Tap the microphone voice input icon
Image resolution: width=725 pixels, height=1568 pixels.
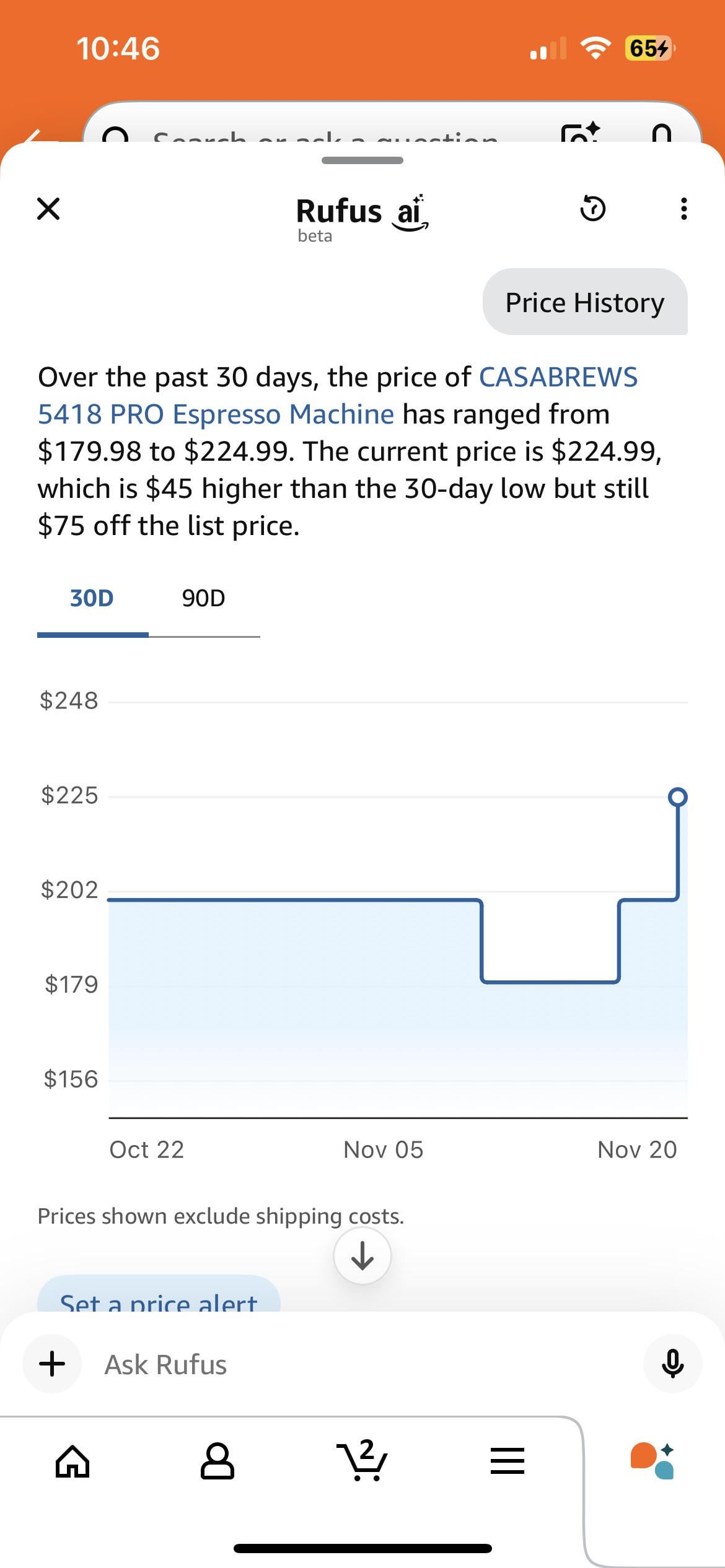[672, 1364]
